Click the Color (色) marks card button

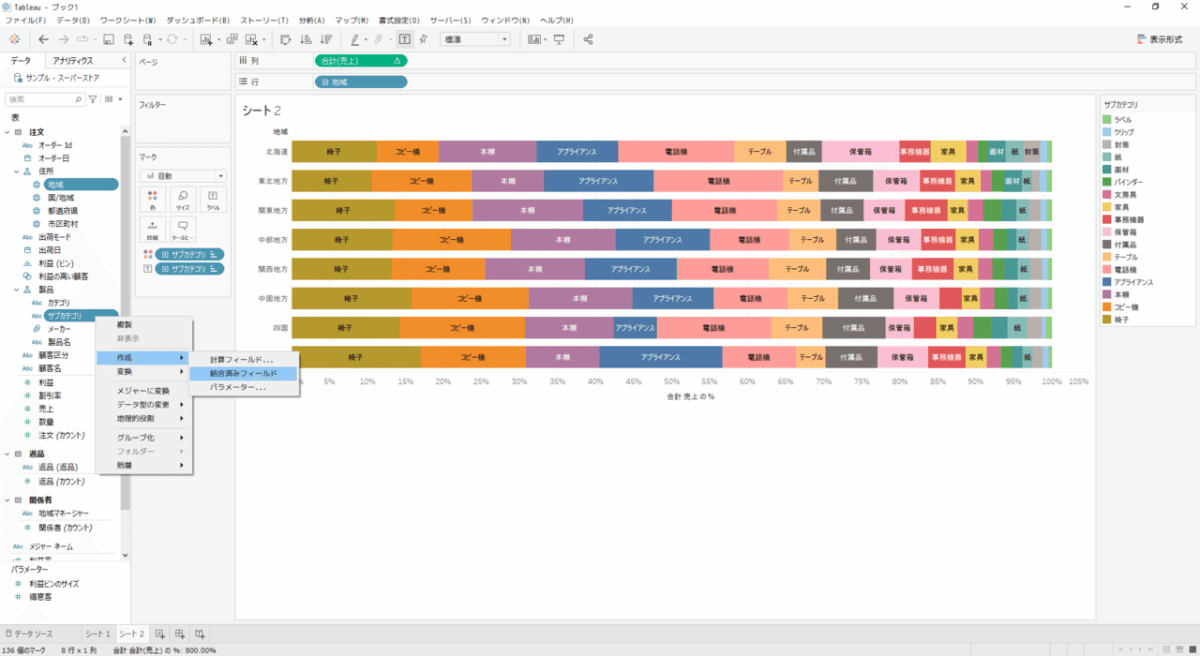(152, 199)
